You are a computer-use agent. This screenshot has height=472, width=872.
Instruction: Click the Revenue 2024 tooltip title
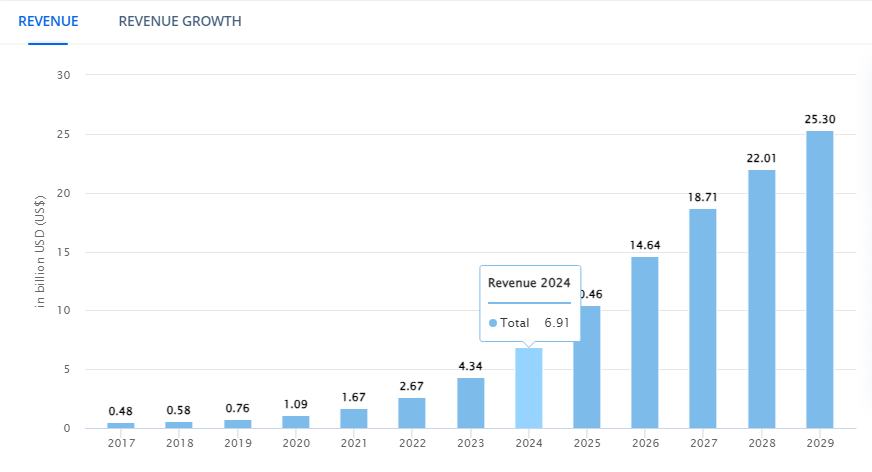pos(529,282)
